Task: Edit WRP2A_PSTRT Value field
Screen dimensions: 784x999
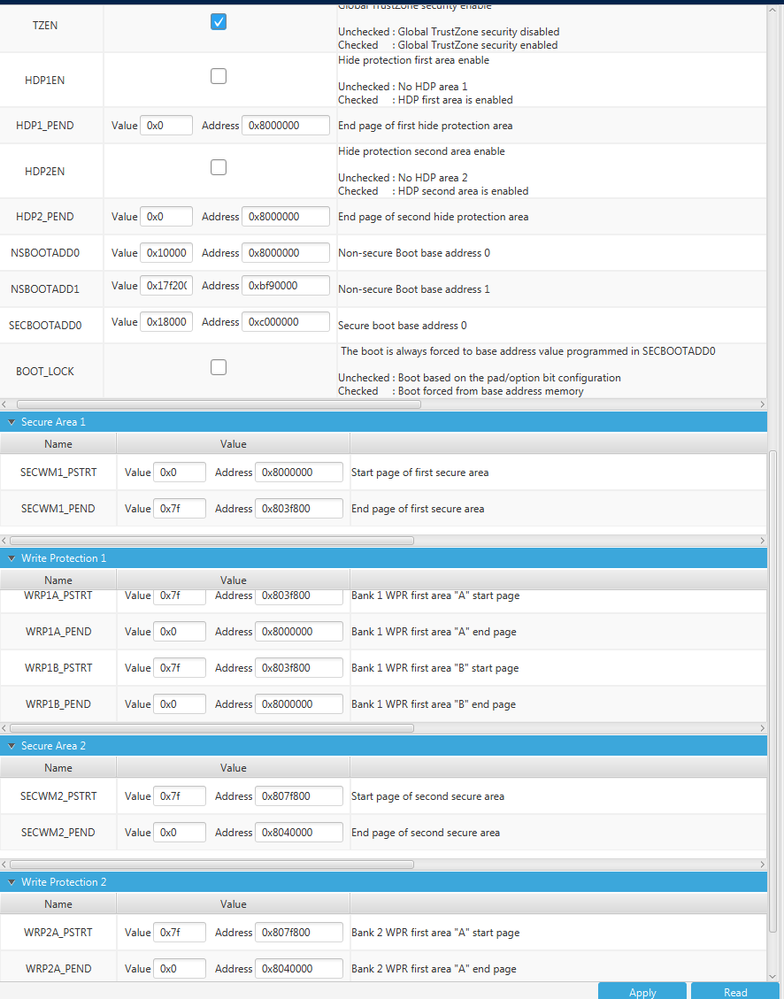Action: pos(180,933)
